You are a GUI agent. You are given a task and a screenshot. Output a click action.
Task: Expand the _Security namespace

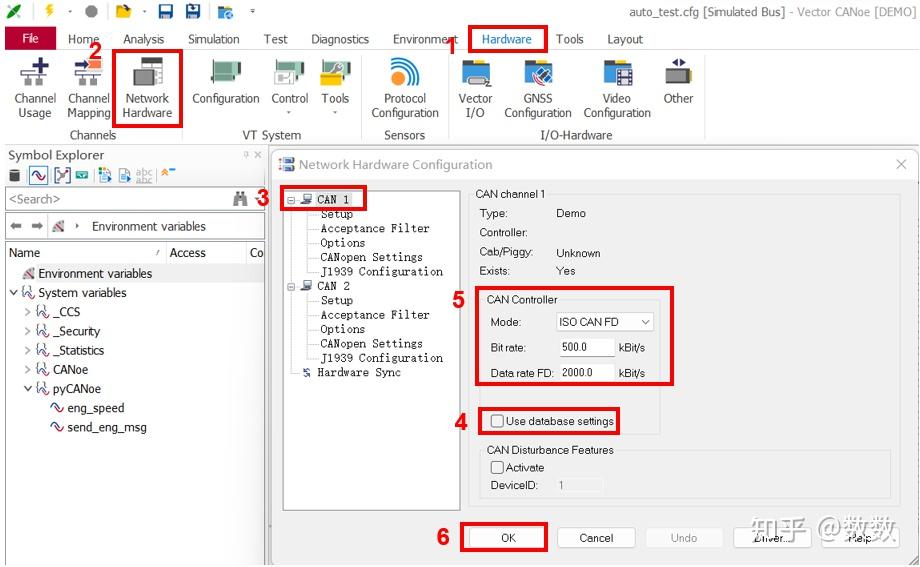[x=27, y=331]
